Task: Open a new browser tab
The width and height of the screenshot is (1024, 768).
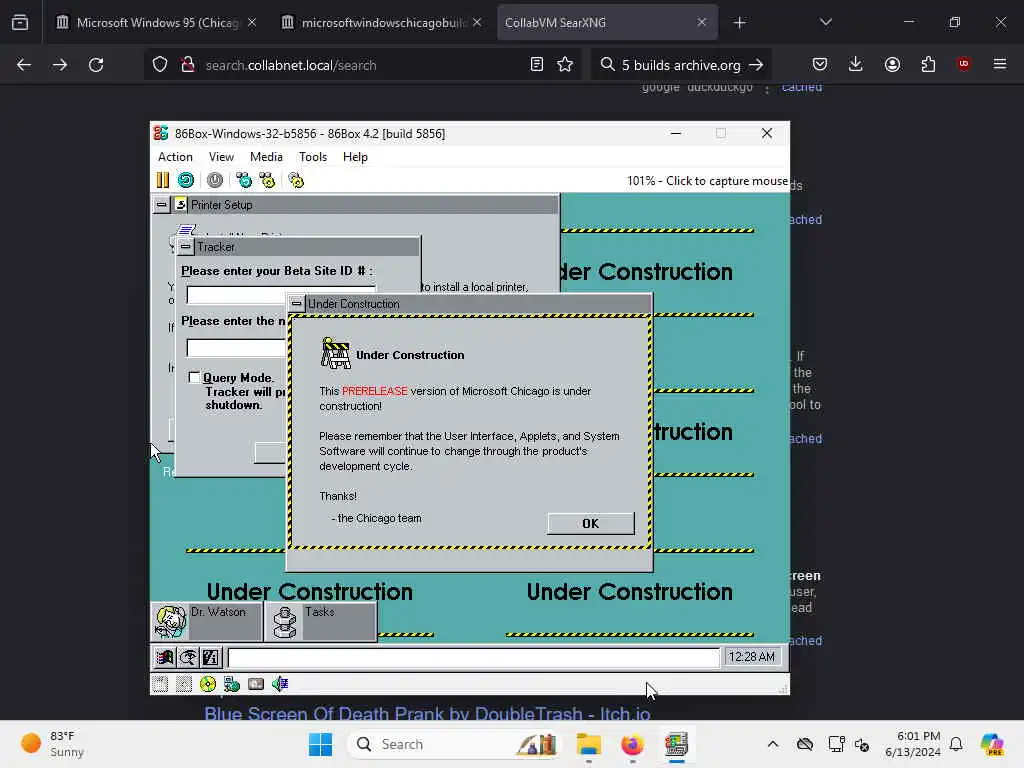Action: tap(739, 23)
